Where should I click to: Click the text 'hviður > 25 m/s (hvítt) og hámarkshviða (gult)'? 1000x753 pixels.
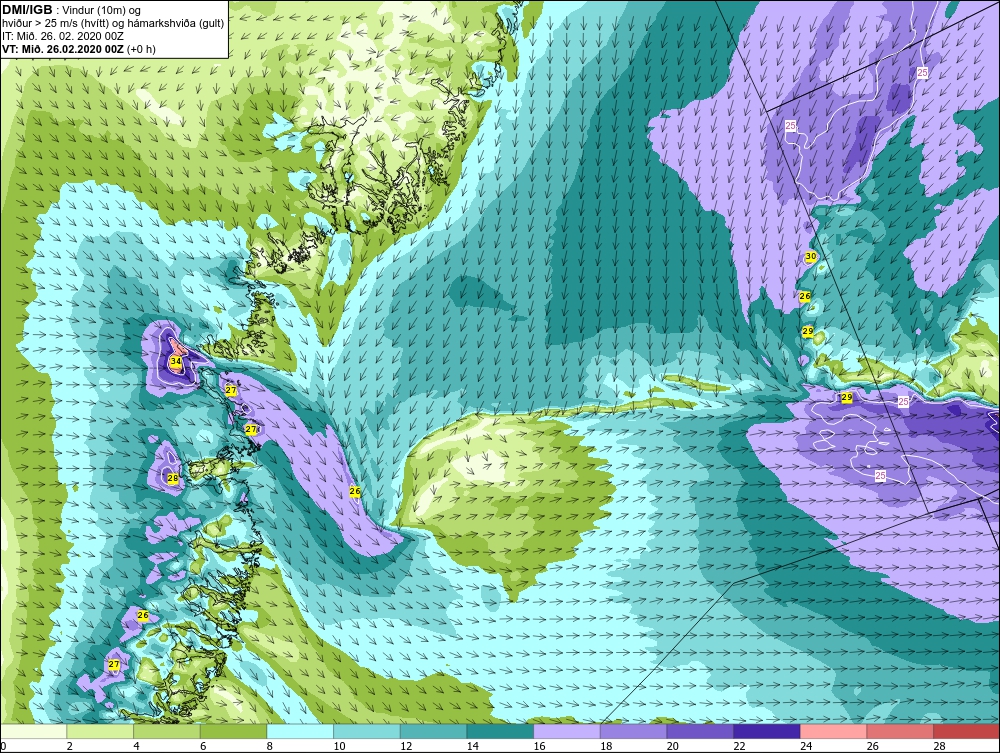point(113,24)
